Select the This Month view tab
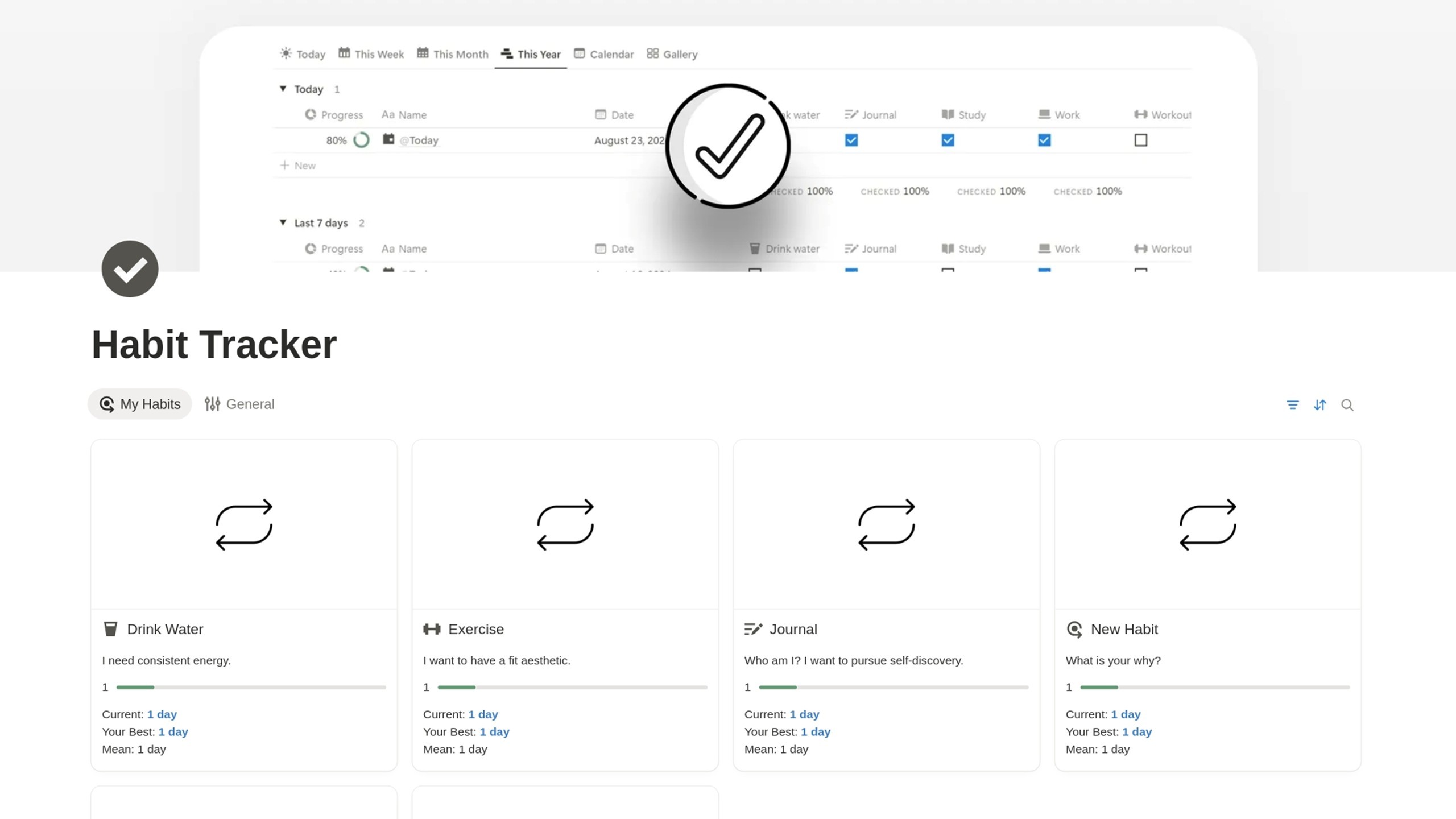The height and width of the screenshot is (819, 1456). coord(453,54)
